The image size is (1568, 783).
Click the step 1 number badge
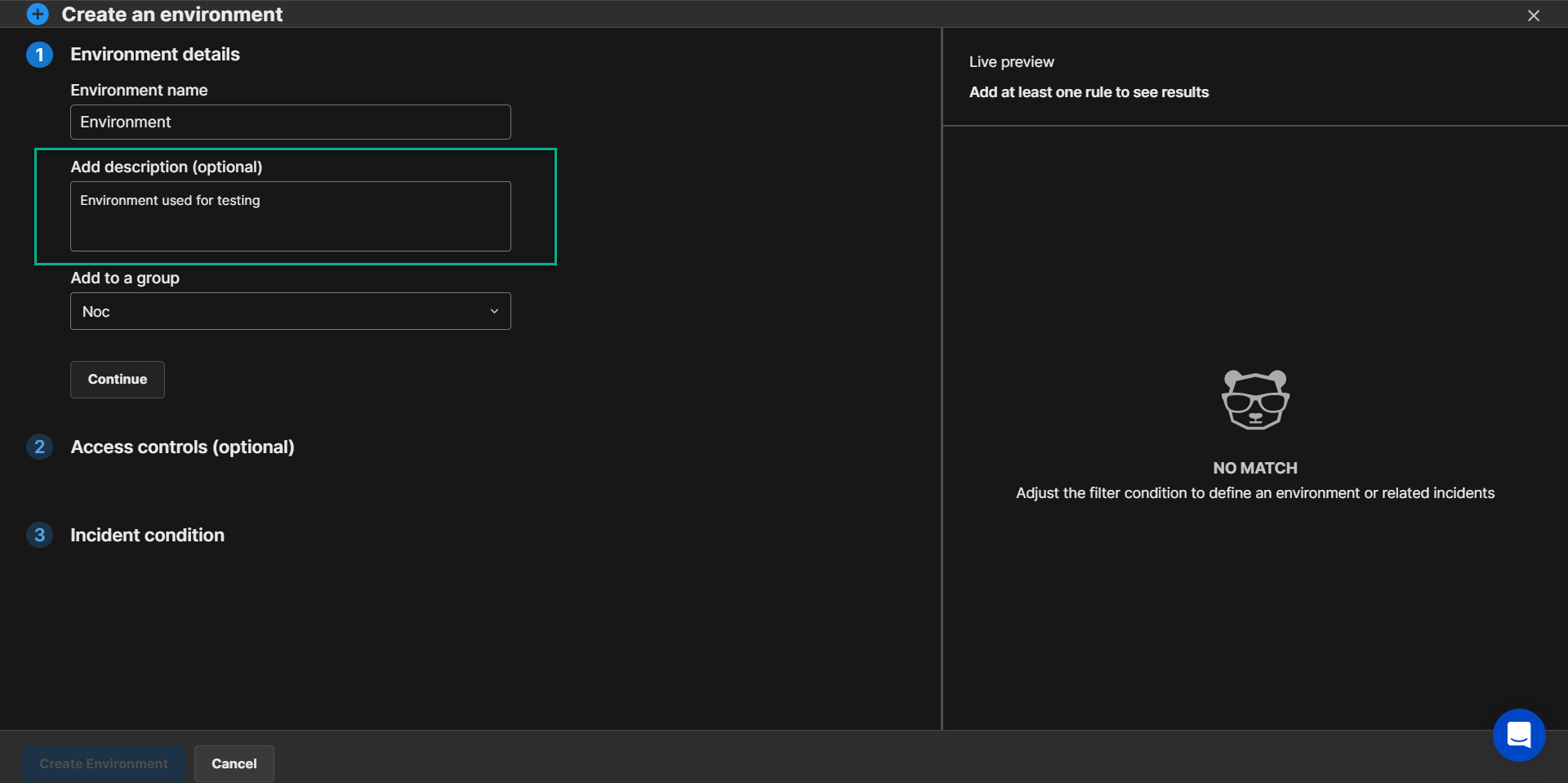click(39, 55)
